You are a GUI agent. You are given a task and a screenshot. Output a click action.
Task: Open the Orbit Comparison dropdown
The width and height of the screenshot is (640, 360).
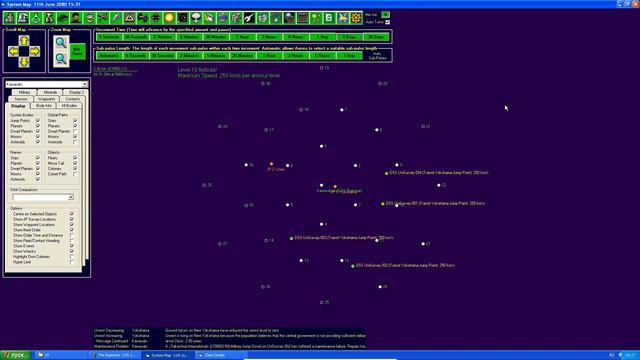pos(71,198)
